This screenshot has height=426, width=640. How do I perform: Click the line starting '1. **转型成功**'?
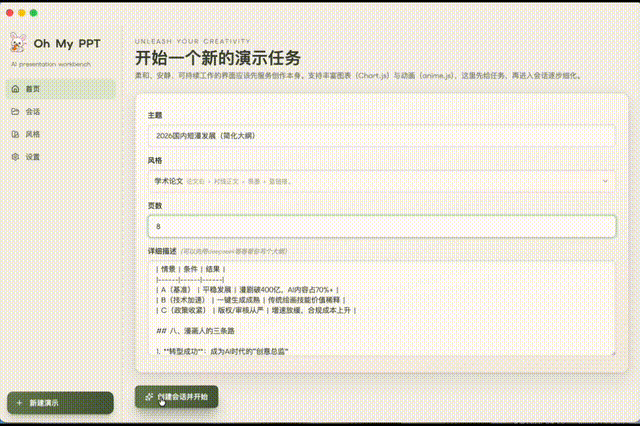tap(222, 351)
